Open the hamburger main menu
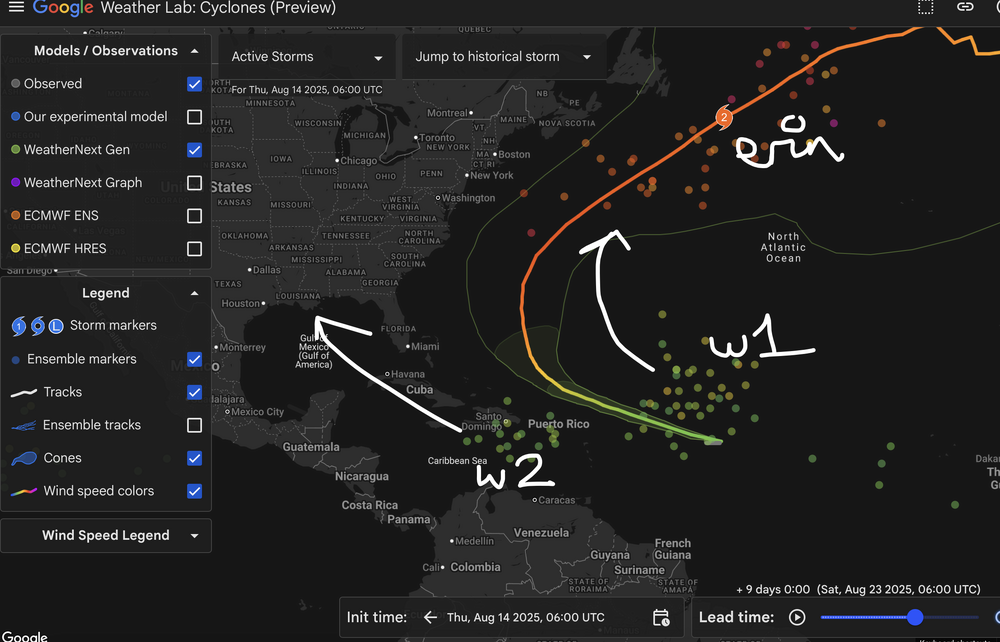The width and height of the screenshot is (1000, 642). point(16,7)
